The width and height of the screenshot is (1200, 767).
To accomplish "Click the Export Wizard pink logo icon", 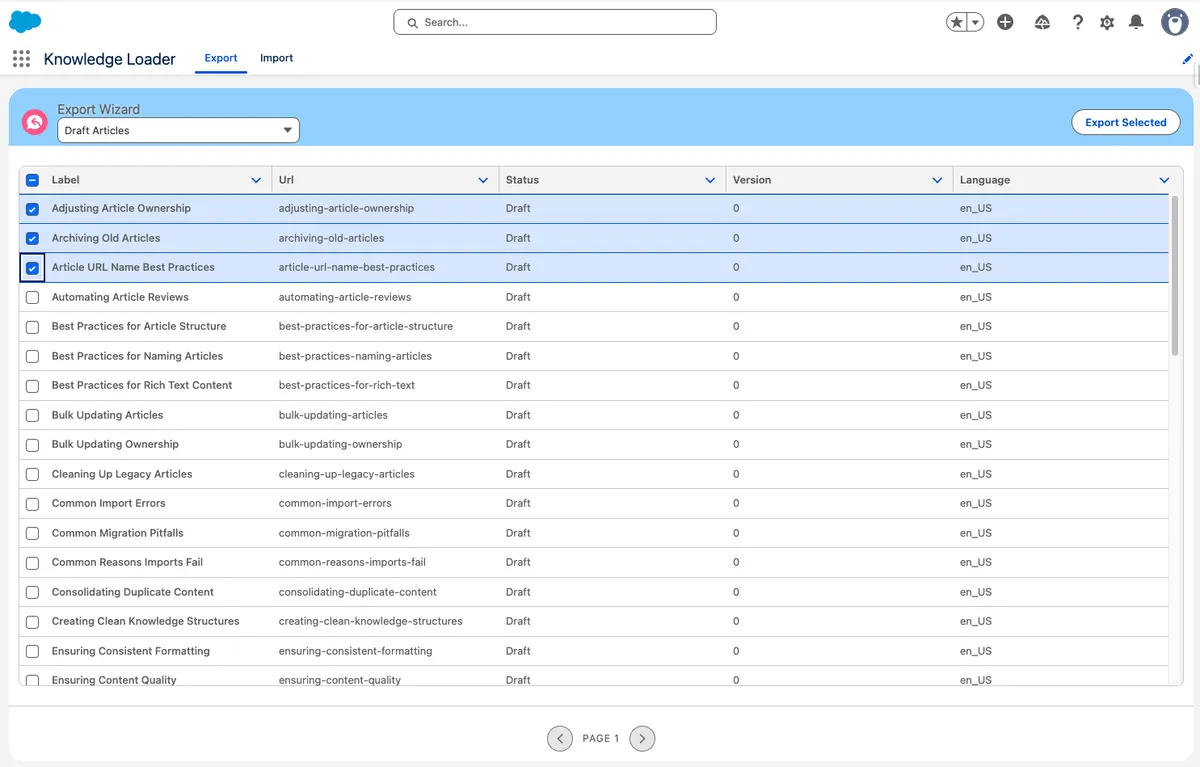I will tap(35, 122).
